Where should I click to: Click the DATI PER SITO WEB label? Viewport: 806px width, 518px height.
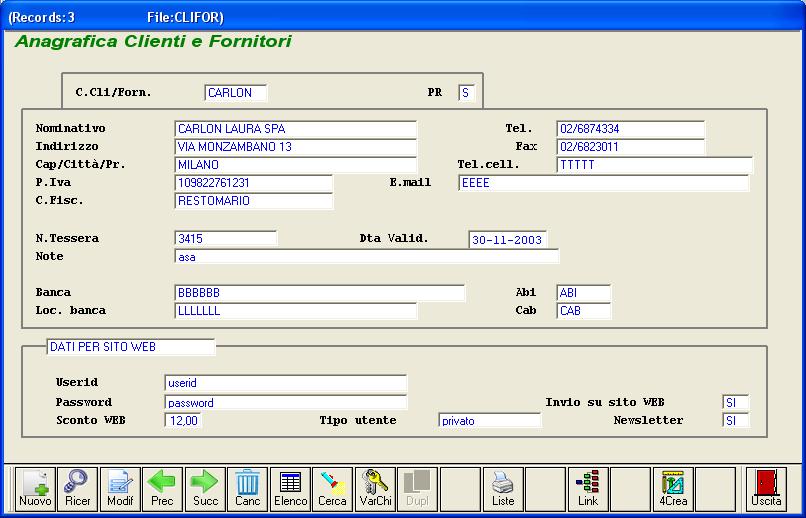[x=131, y=347]
